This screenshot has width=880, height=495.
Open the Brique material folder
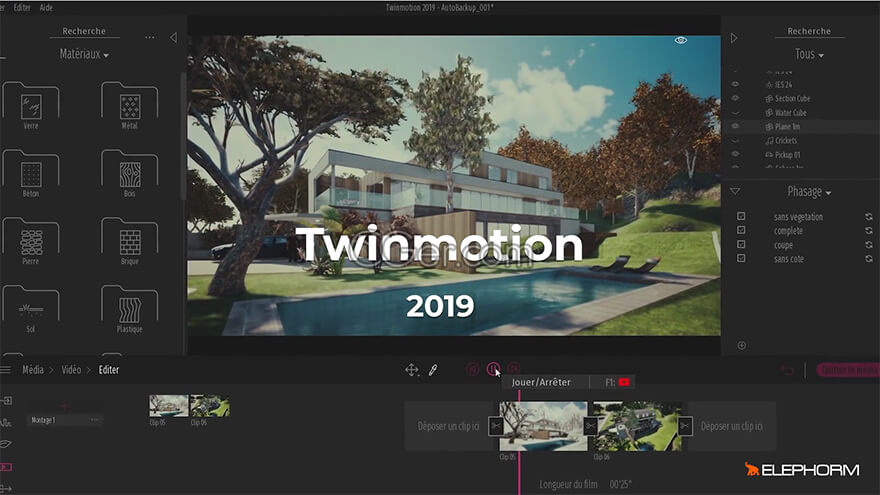[x=130, y=241]
